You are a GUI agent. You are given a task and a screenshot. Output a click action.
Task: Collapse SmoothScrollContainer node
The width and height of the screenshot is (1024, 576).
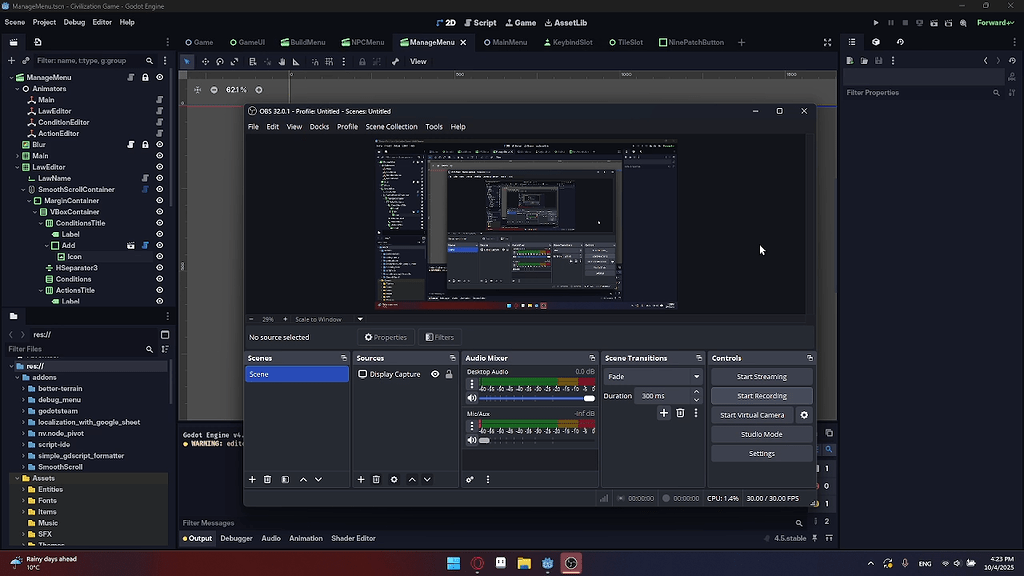tap(24, 189)
